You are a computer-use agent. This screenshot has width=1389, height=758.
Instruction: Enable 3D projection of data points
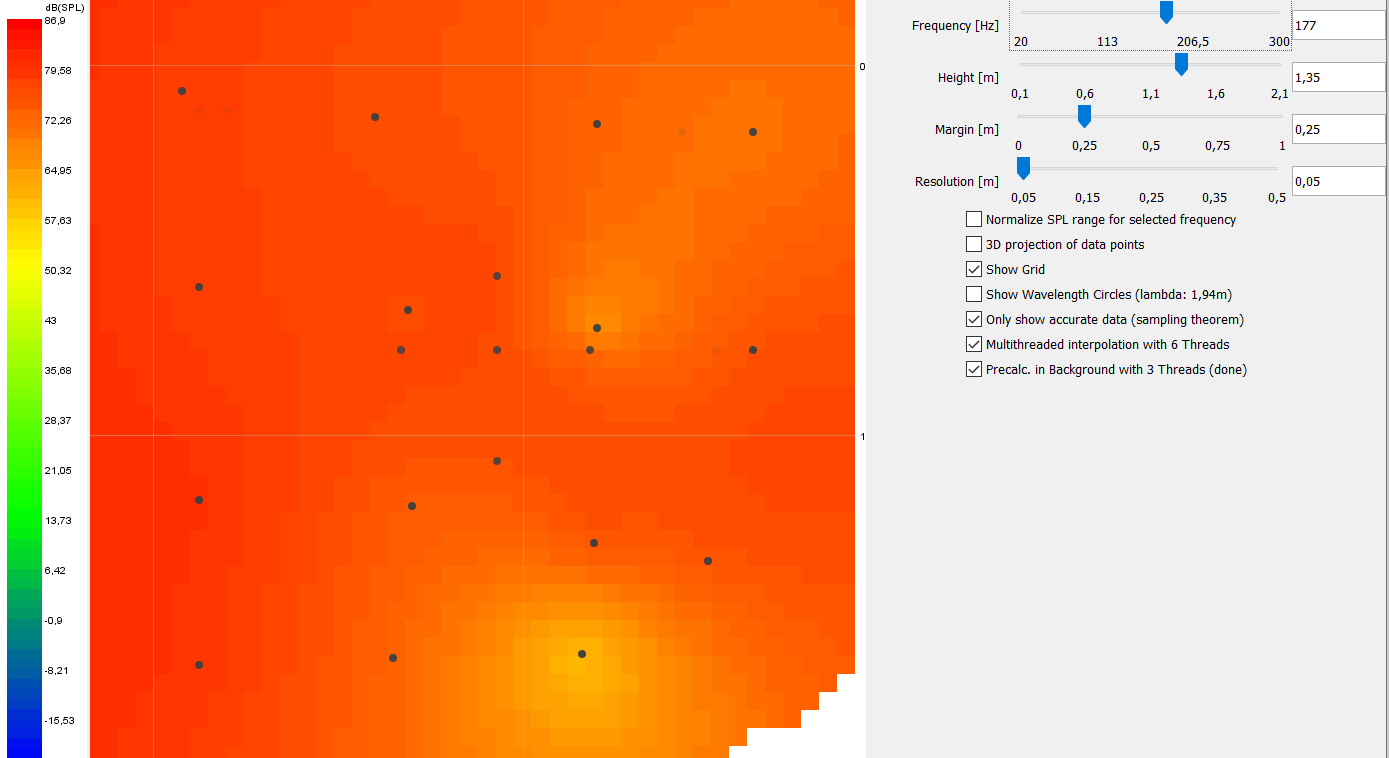click(x=974, y=244)
